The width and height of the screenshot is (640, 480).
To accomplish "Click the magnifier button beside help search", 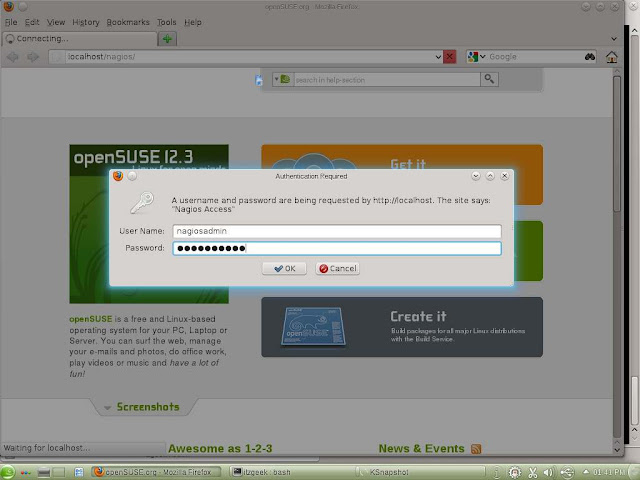I will [x=489, y=79].
